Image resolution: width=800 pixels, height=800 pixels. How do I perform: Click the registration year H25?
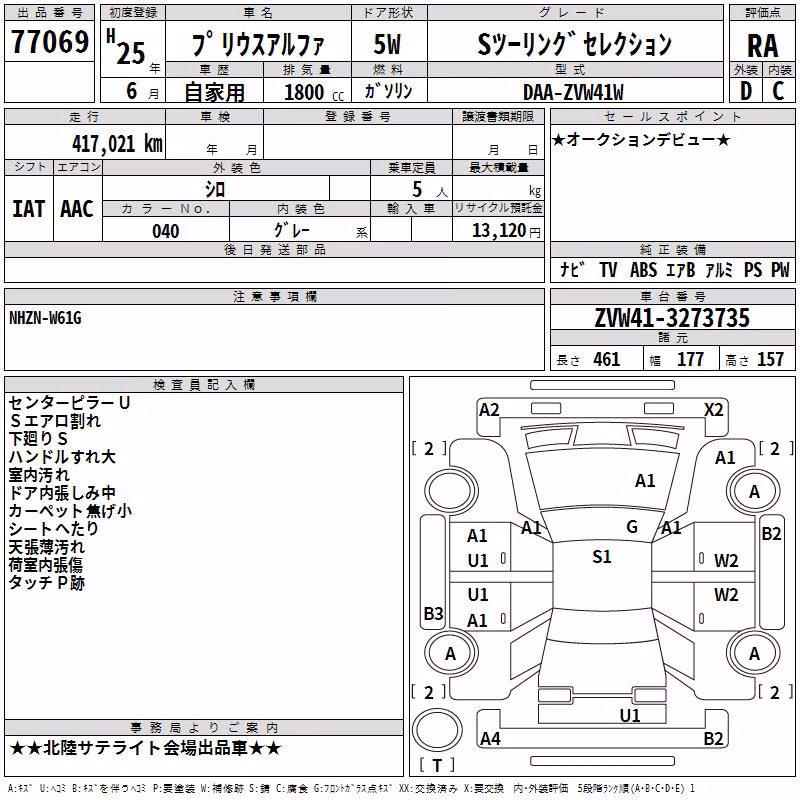click(127, 48)
